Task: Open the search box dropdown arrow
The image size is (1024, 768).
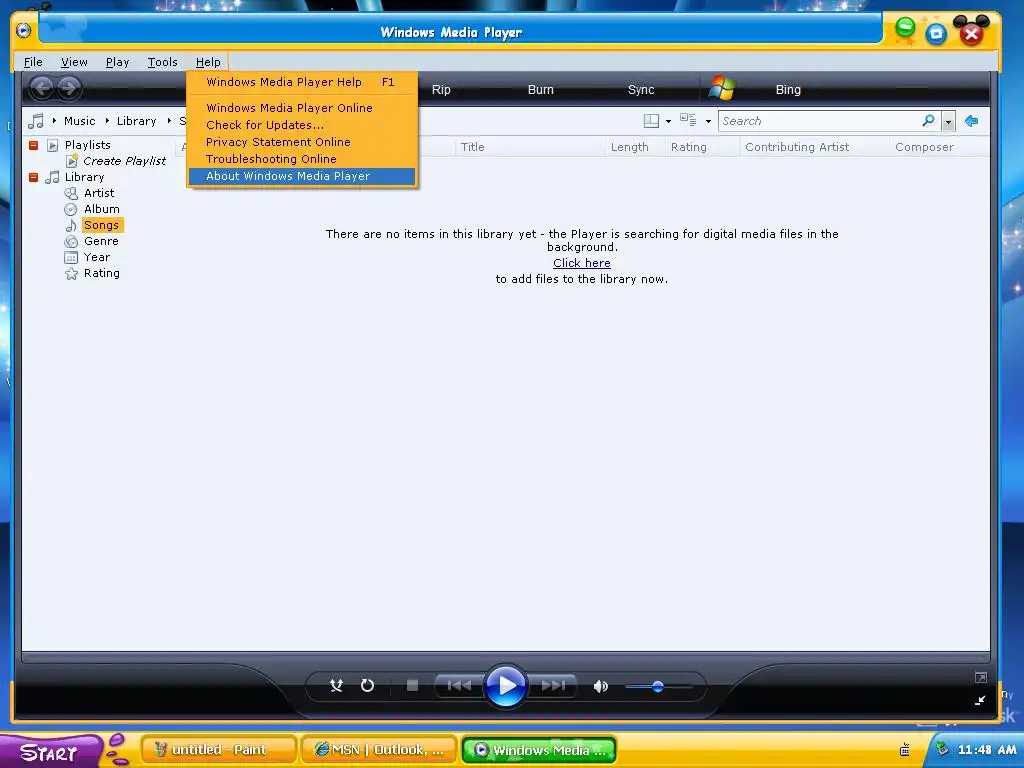Action: pos(948,121)
